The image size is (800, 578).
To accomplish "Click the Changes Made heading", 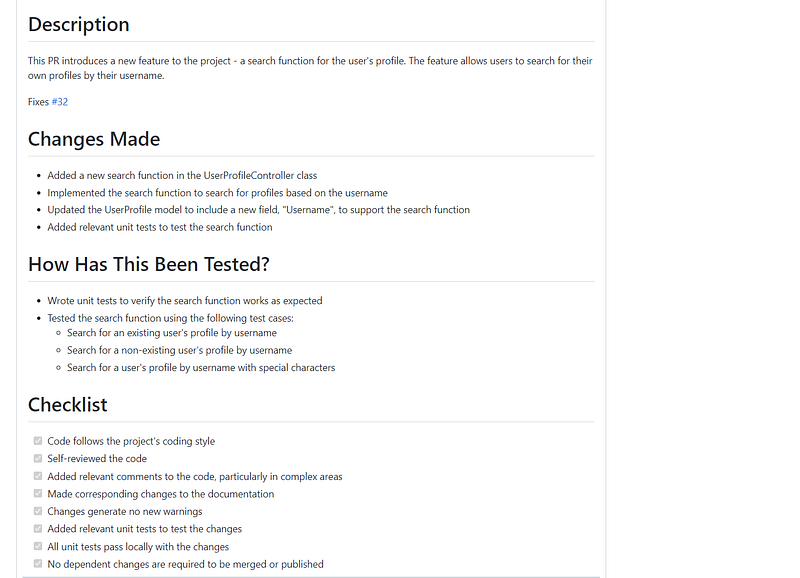I will [94, 139].
